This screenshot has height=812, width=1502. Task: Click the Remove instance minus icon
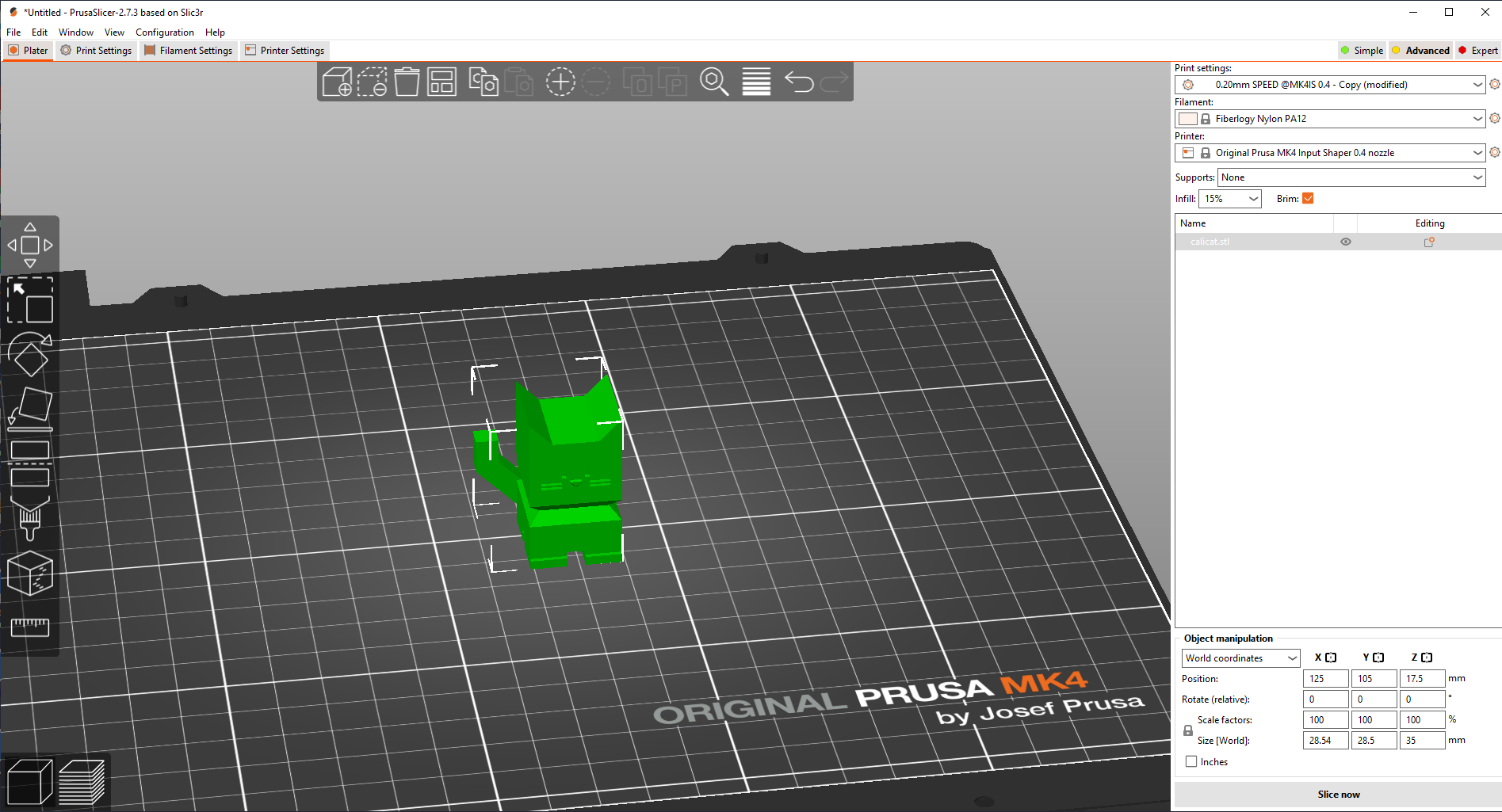596,82
